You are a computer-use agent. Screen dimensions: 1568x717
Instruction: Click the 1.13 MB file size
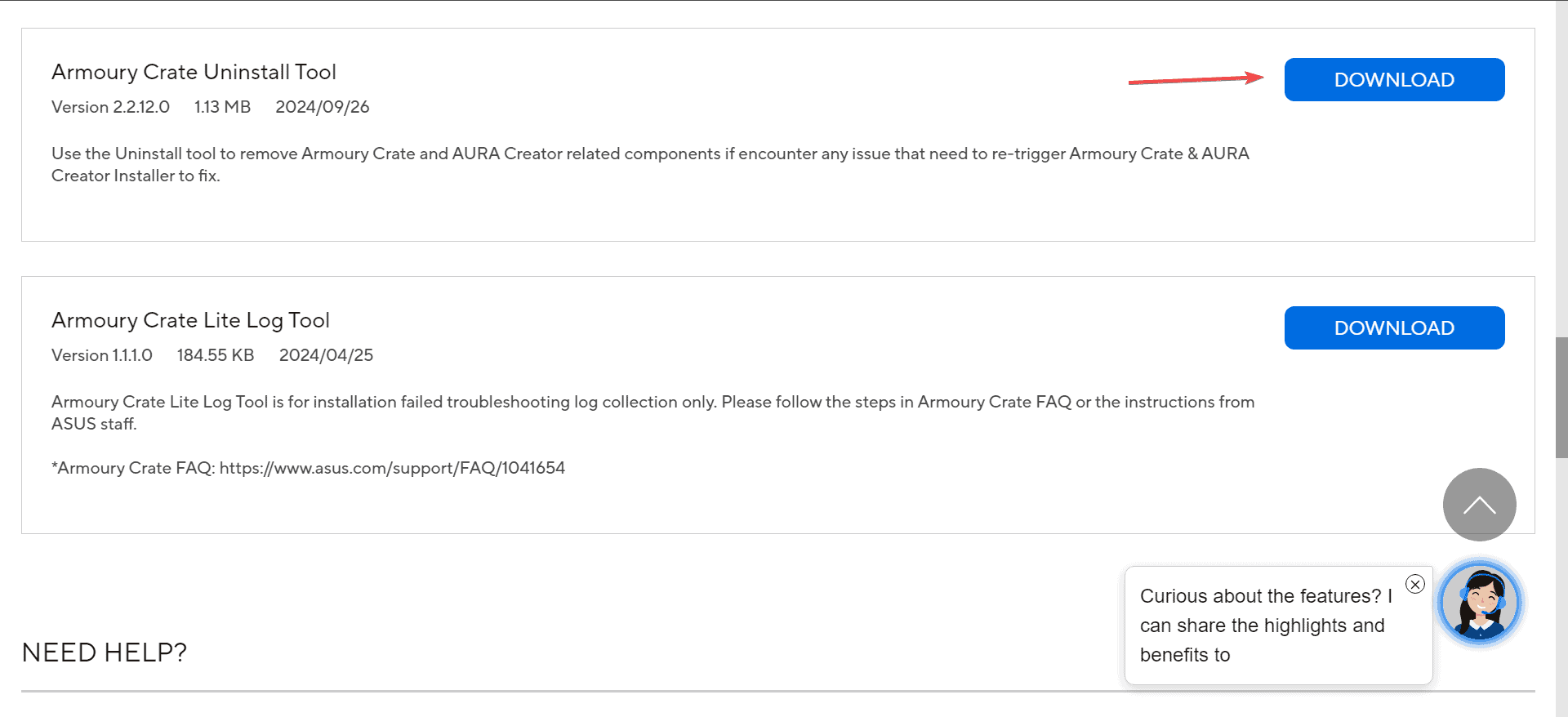222,107
